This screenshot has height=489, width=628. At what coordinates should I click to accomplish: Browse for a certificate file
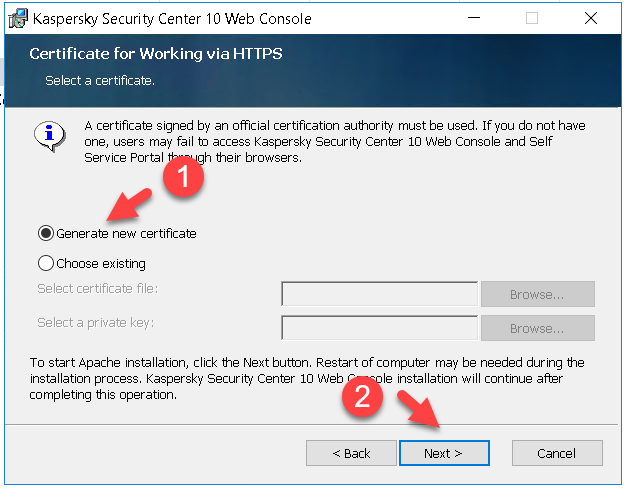click(x=537, y=294)
